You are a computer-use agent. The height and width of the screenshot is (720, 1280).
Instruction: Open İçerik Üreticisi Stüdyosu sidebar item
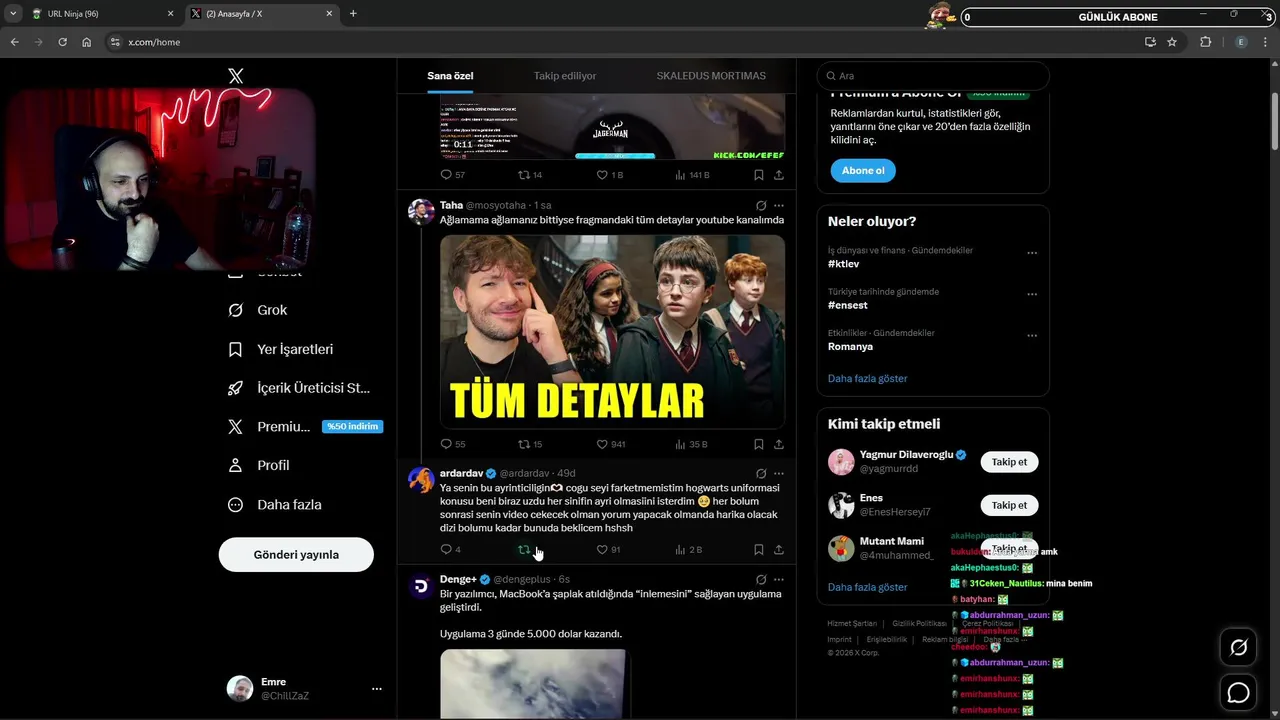tap(300, 388)
